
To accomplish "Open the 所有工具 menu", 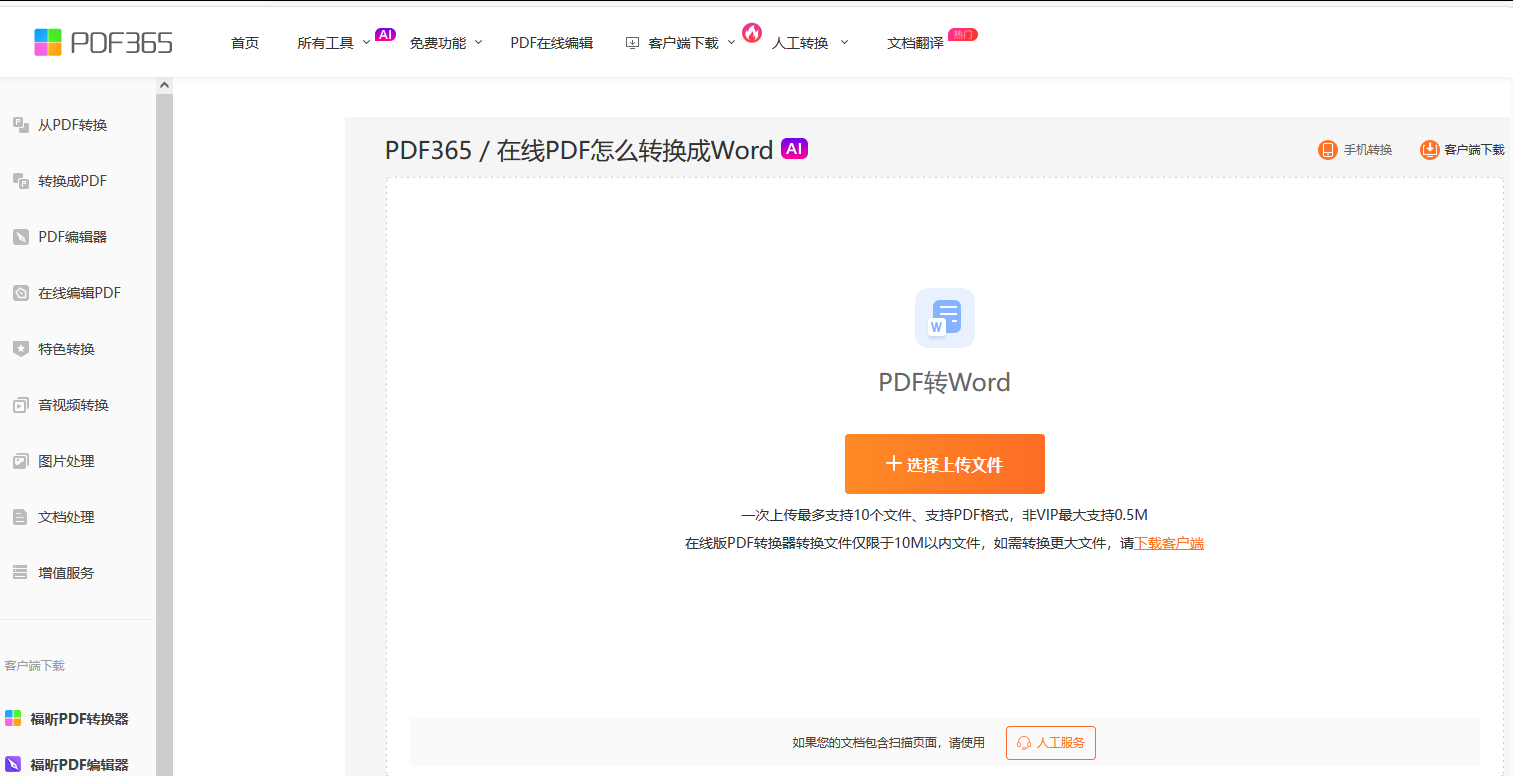I will click(x=326, y=43).
